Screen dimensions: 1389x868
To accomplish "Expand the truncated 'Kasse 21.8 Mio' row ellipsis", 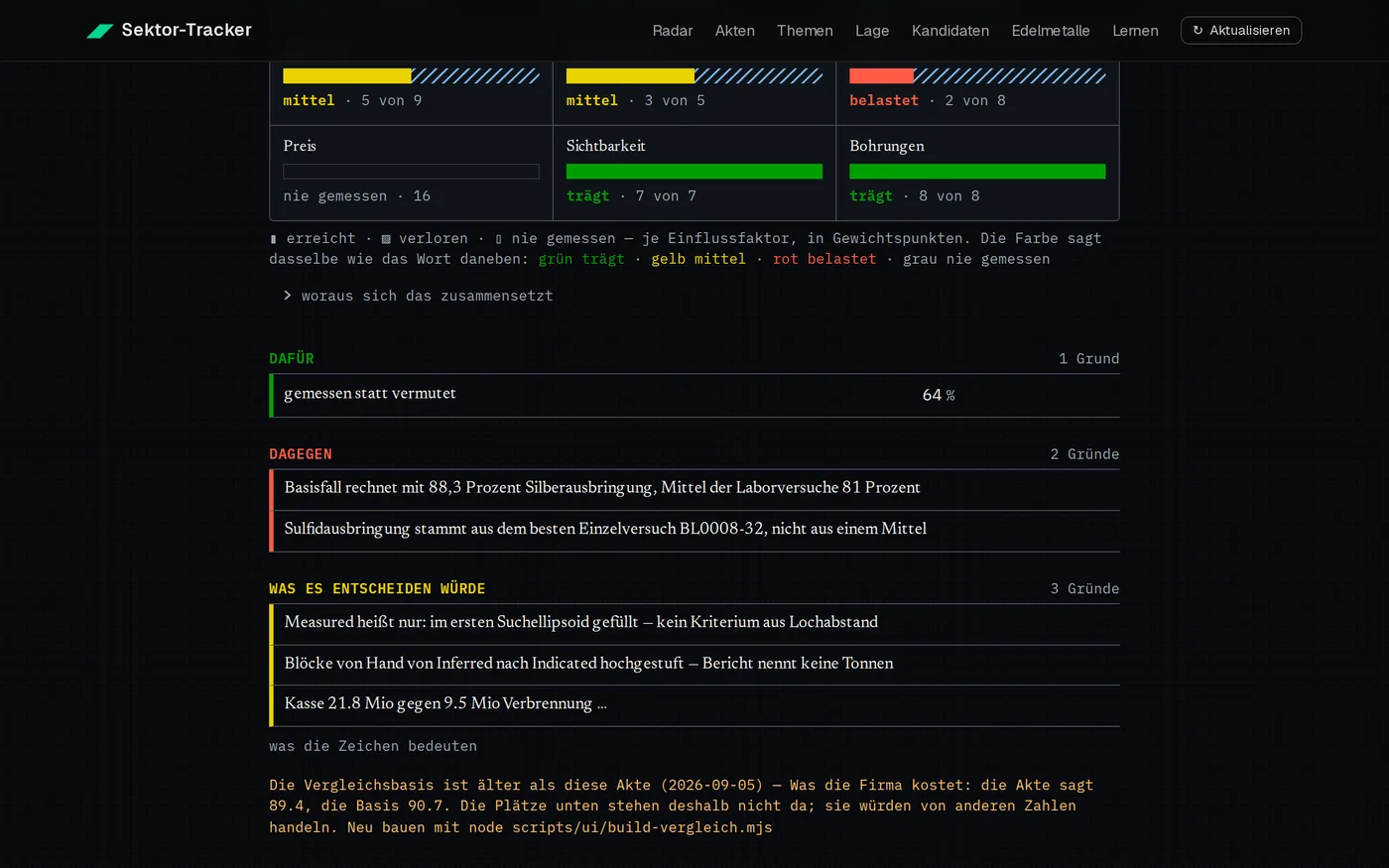I will click(x=601, y=703).
